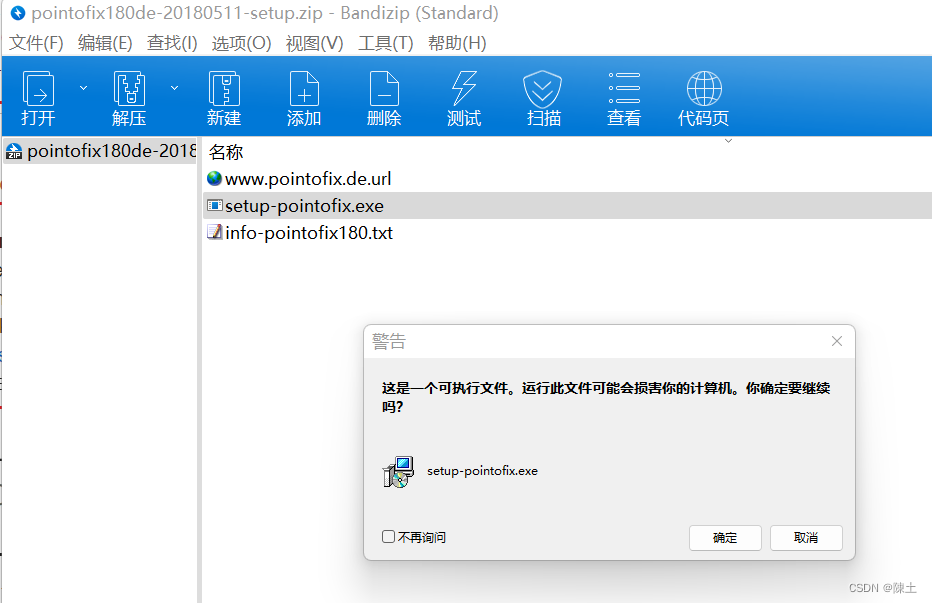Viewport: 932px width, 603px height.
Task: Open the 文件(F) menu
Action: pos(36,43)
